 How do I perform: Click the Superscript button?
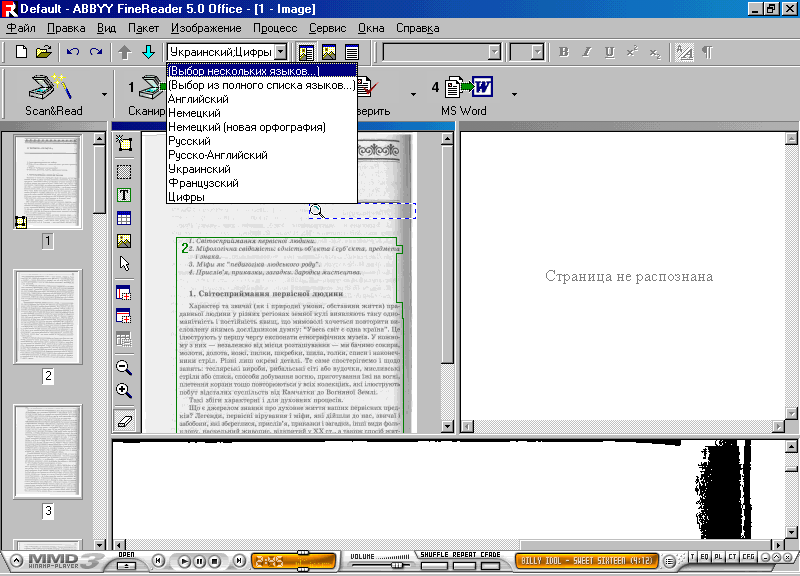pos(632,52)
